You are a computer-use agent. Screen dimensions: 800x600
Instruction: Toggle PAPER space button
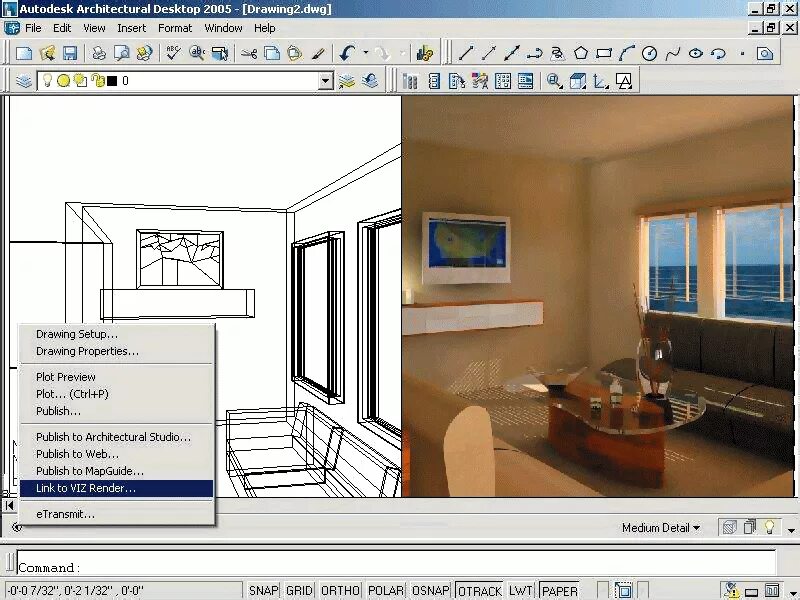click(559, 590)
